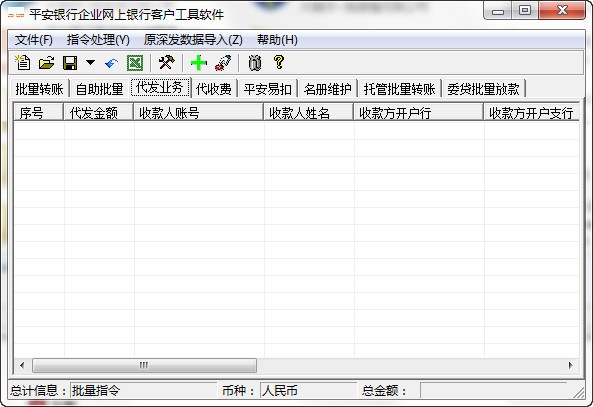Expand the save options dropdown arrow
This screenshot has width=593, height=407.
pyautogui.click(x=90, y=62)
